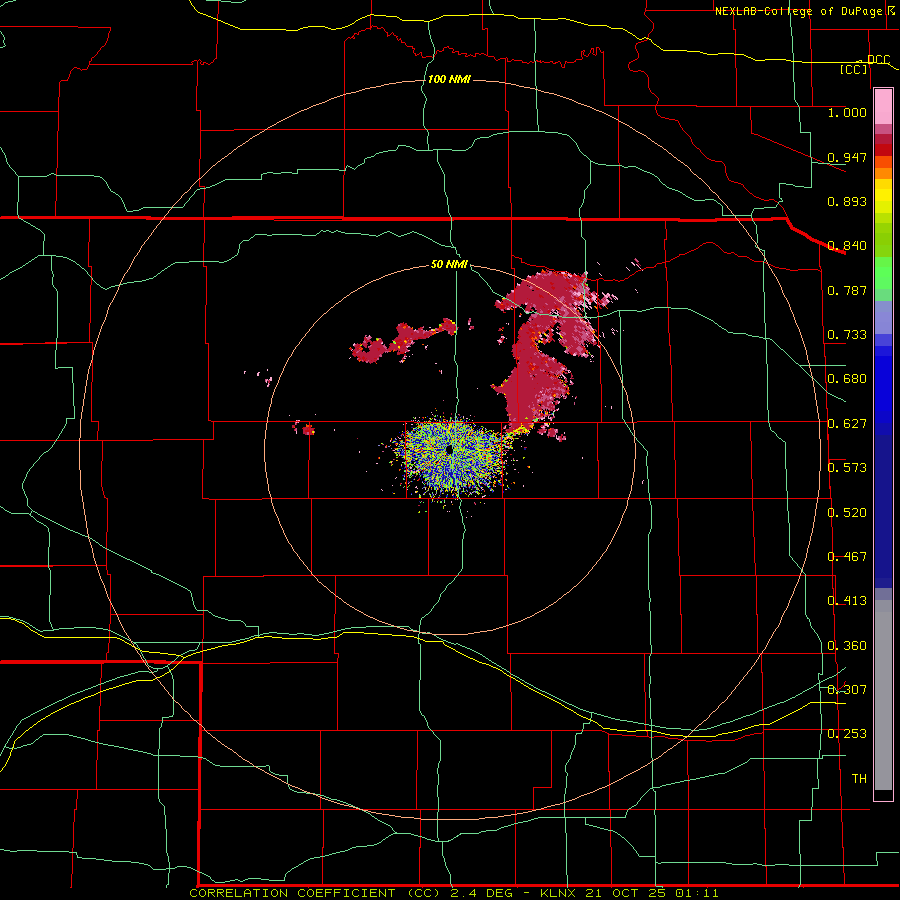Click the 0.520 scale value

pyautogui.click(x=847, y=513)
